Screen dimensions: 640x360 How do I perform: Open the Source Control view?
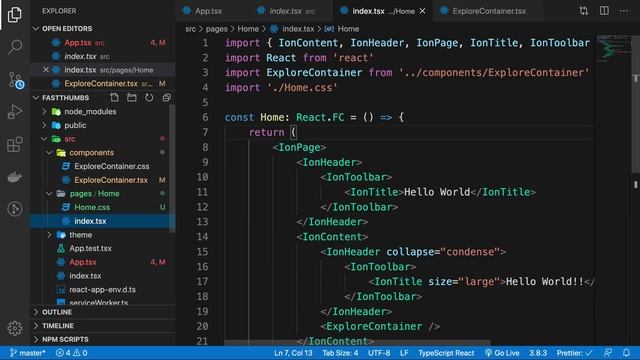pyautogui.click(x=16, y=80)
